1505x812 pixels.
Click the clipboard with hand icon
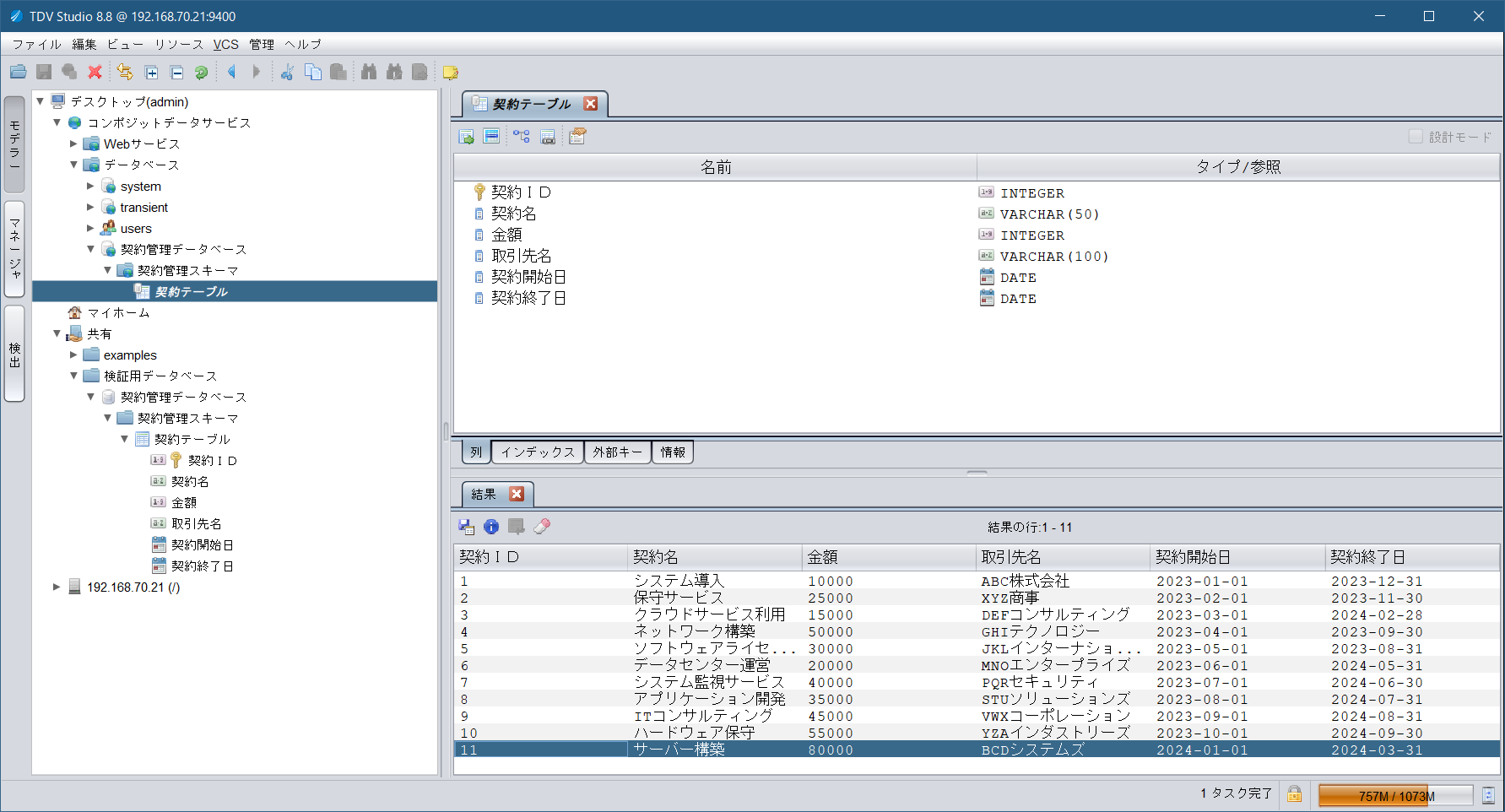[577, 137]
